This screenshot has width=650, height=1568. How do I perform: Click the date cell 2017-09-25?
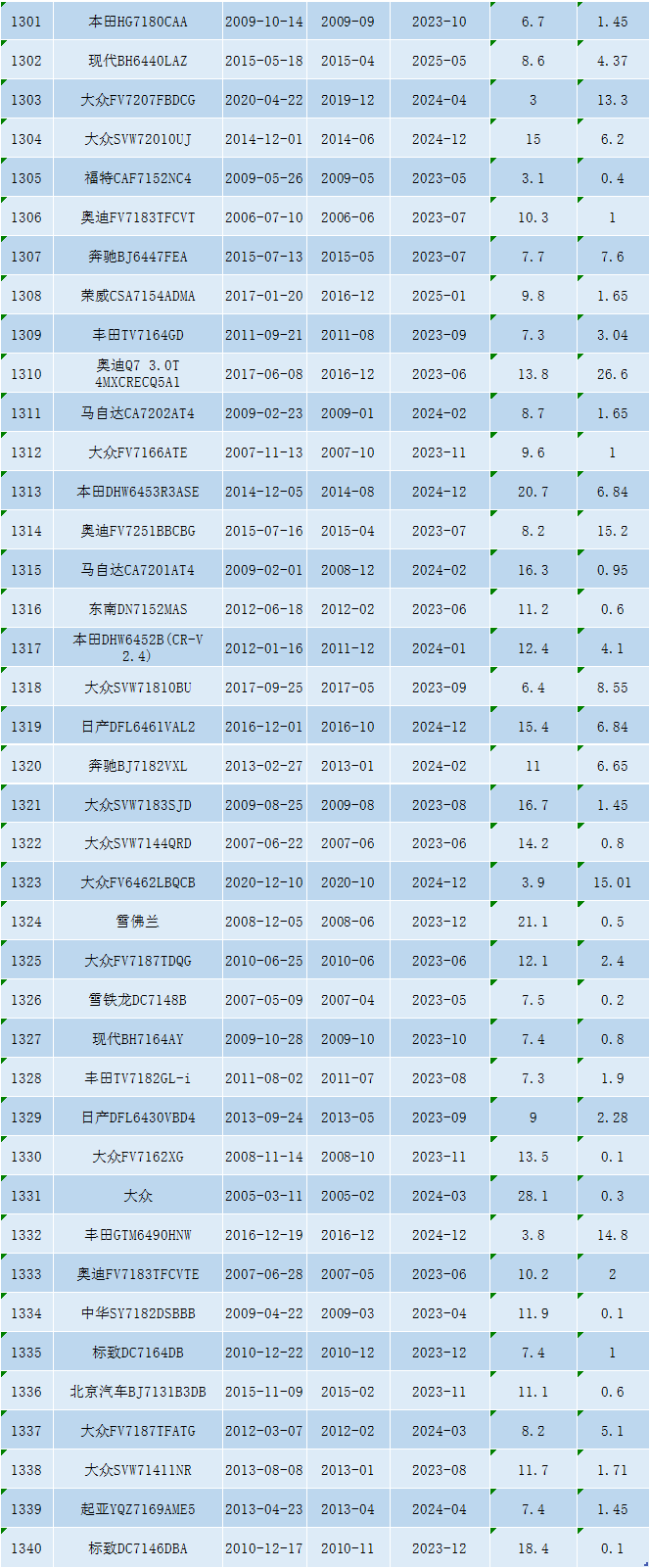264,688
